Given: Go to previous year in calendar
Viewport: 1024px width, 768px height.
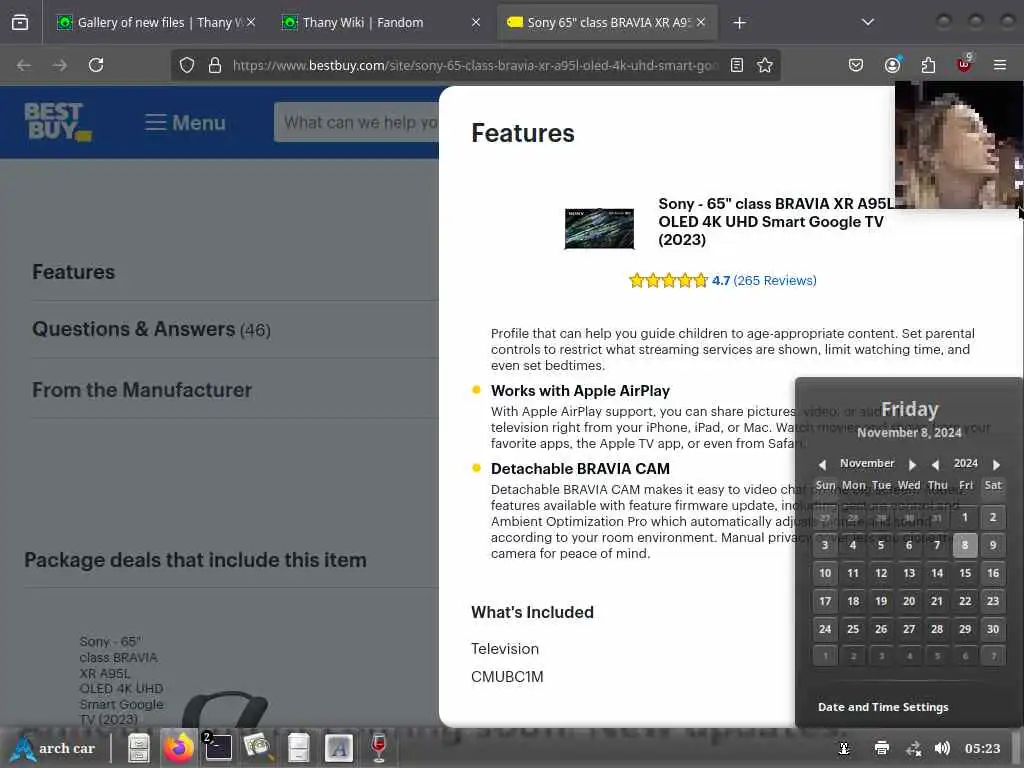Looking at the screenshot, I should 935,464.
